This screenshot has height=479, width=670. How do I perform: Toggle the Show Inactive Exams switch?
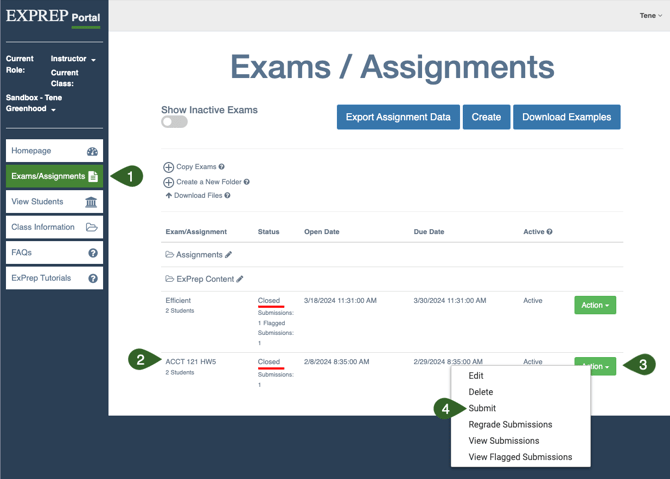point(174,122)
